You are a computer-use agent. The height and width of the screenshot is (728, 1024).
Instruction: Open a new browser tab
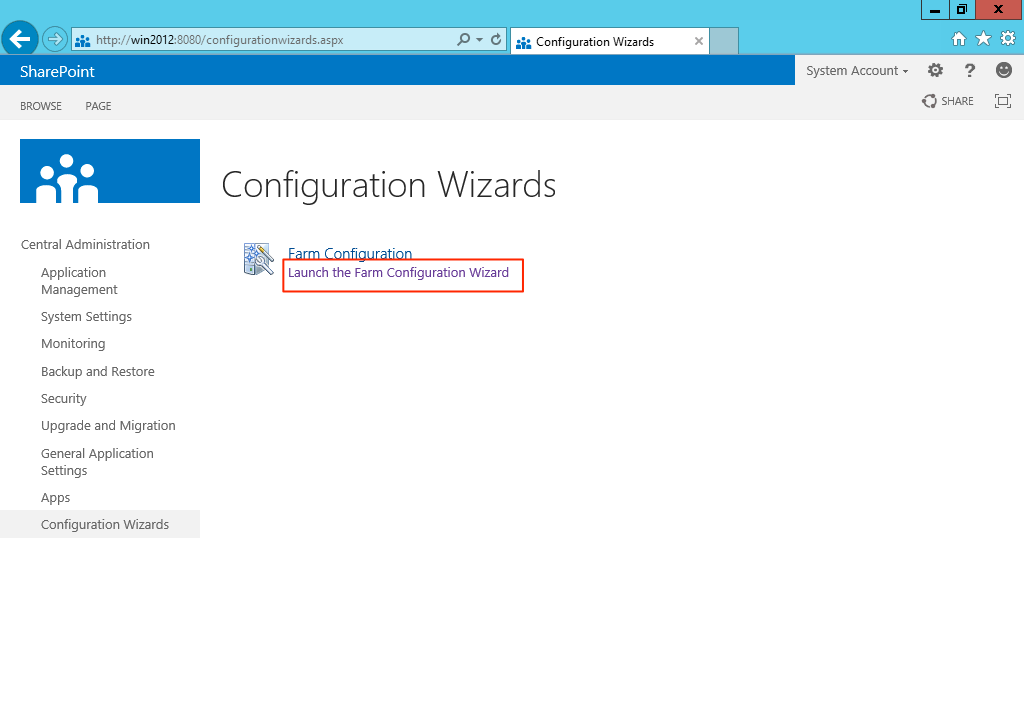[724, 41]
